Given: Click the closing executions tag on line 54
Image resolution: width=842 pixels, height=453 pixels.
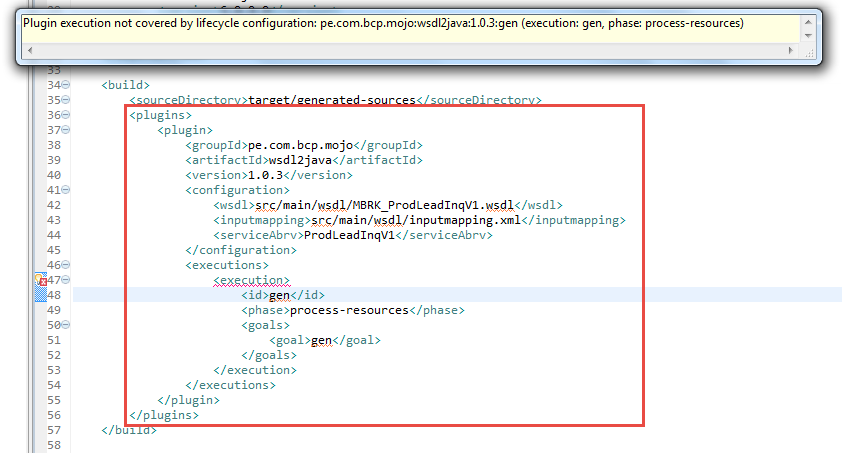Looking at the screenshot, I should tap(230, 385).
